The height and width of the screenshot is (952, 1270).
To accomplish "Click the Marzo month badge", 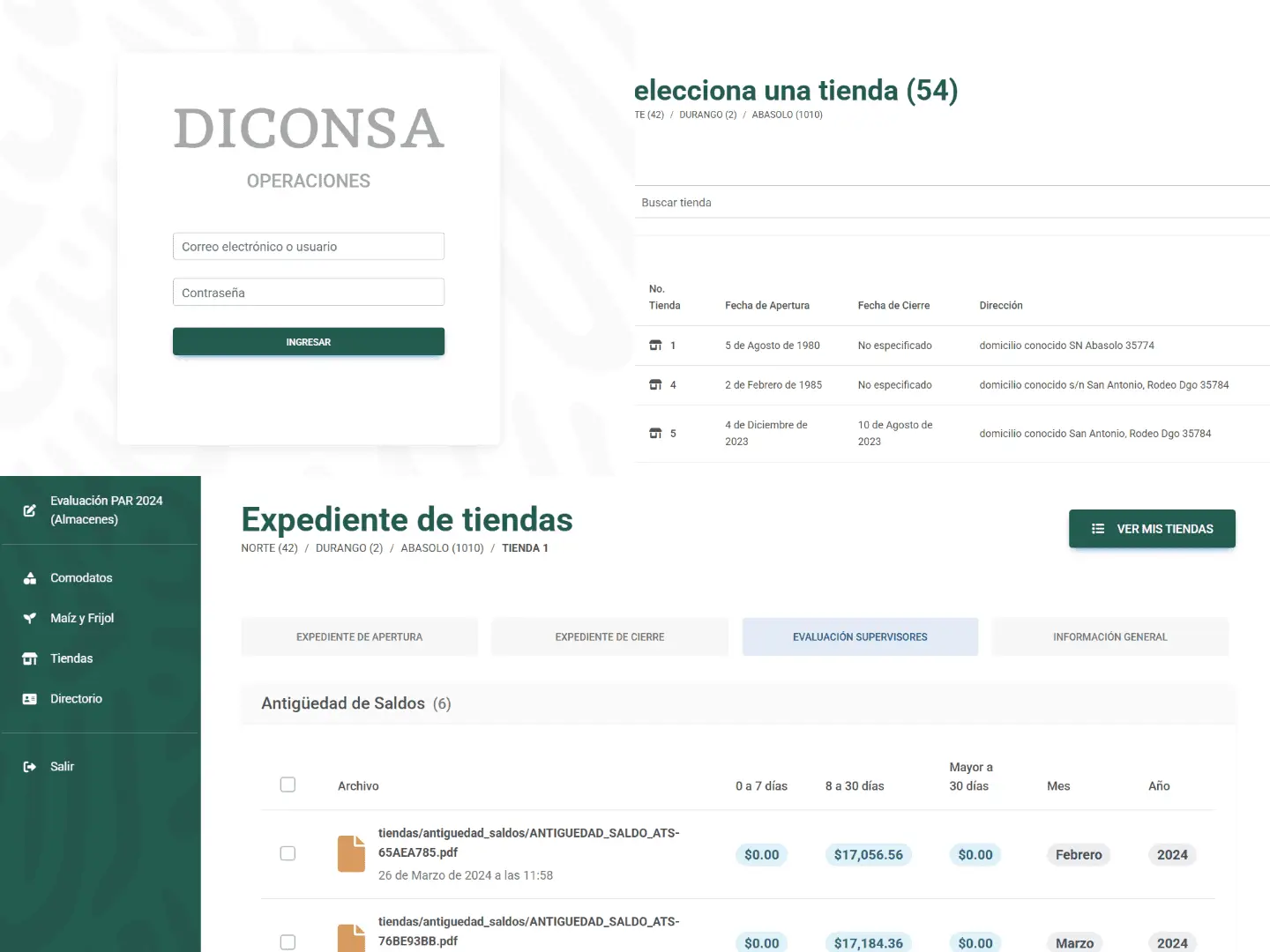I will (1074, 943).
